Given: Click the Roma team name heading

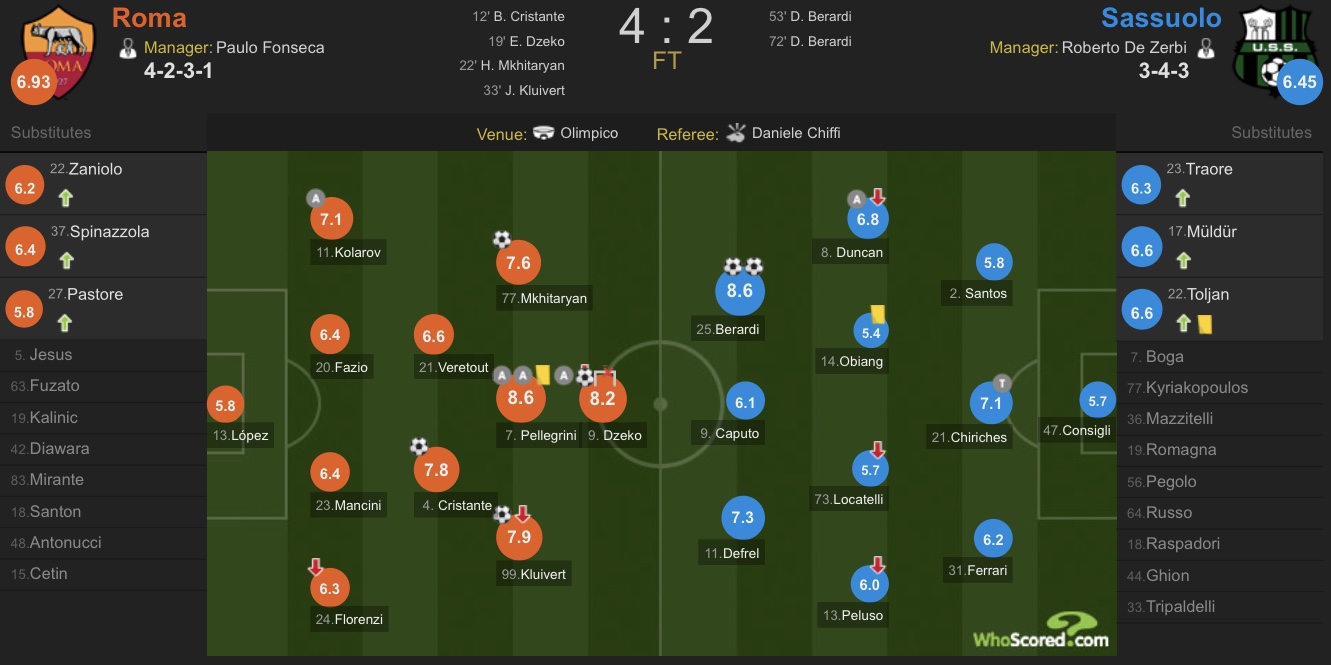Looking at the screenshot, I should click(x=149, y=17).
